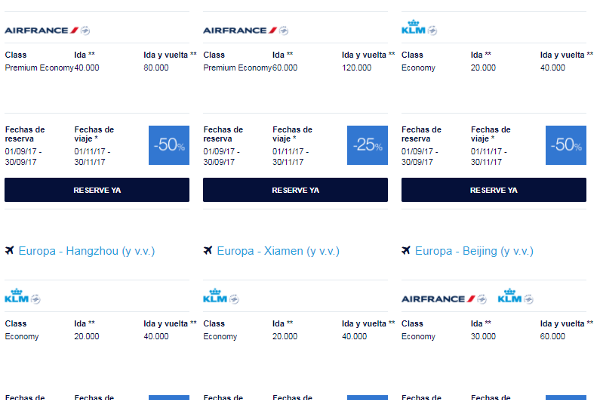Viewport: 600px width, 400px height.
Task: Click the SkyTeam icon beside Hangzhou card's KLM logo
Action: [36, 299]
